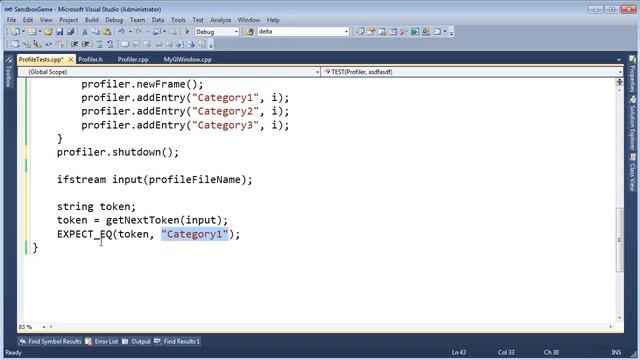Screen dimensions: 640x360
Task: Open the Output panel
Action: [x=137, y=341]
